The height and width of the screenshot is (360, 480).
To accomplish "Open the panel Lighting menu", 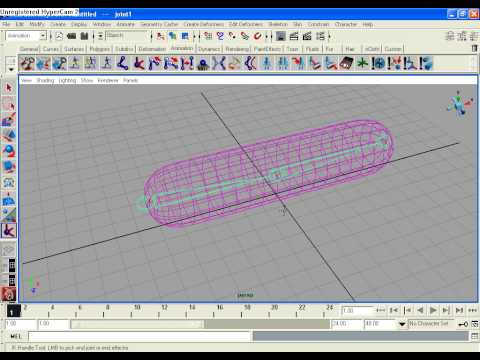I will pyautogui.click(x=67, y=80).
